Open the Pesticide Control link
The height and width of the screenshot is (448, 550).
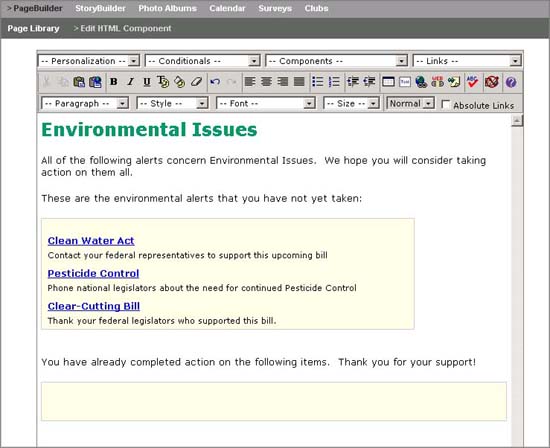(93, 273)
